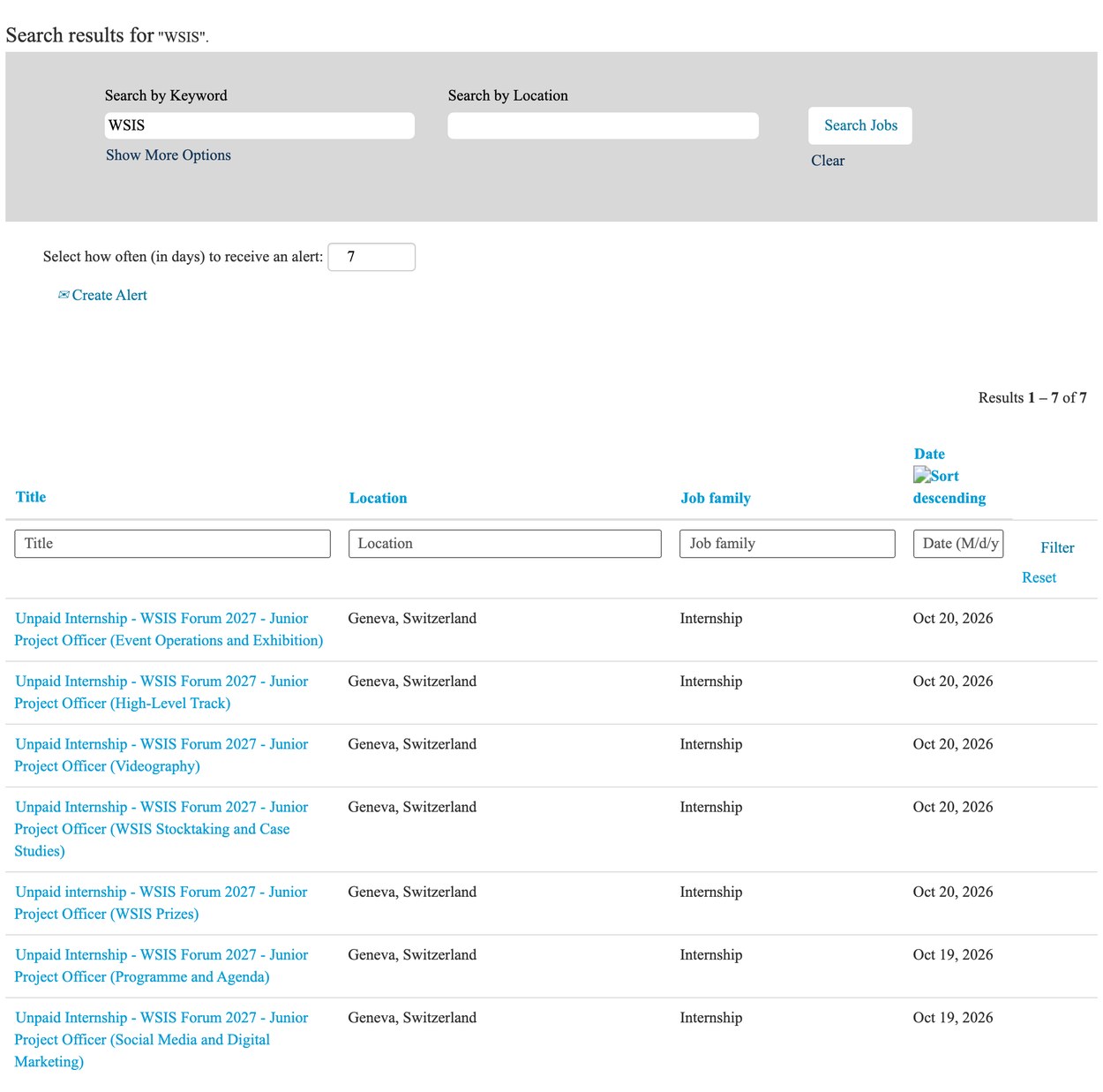The image size is (1103, 1092).
Task: Clear the search fields
Action: tap(828, 161)
